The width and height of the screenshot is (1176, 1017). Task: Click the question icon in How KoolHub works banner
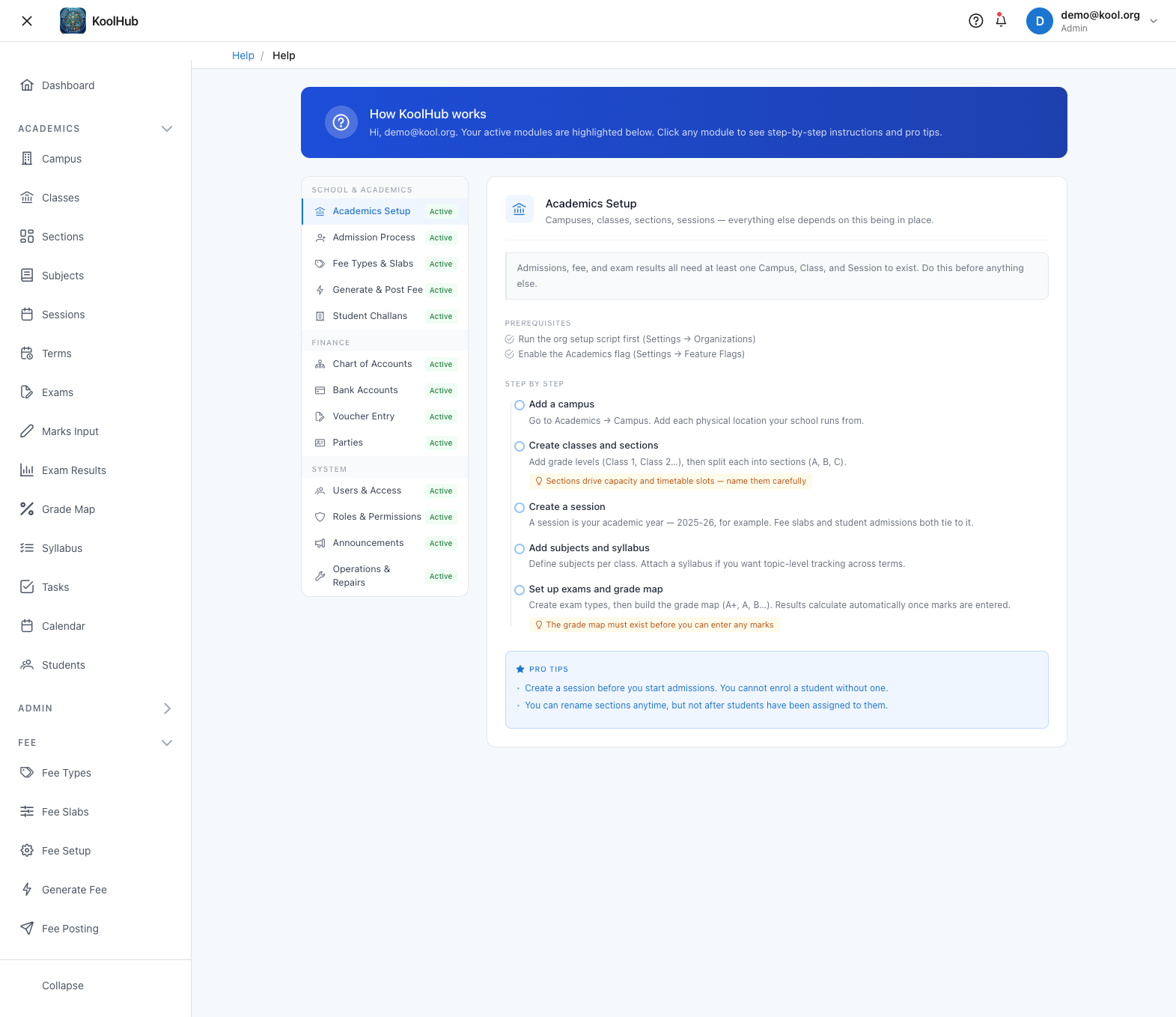coord(341,122)
